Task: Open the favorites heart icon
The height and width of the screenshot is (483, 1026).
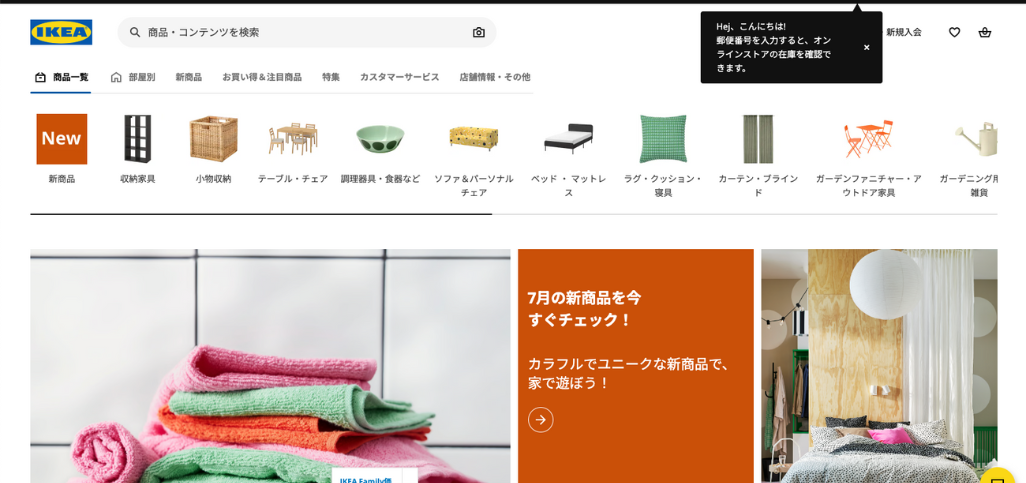Action: [x=954, y=32]
